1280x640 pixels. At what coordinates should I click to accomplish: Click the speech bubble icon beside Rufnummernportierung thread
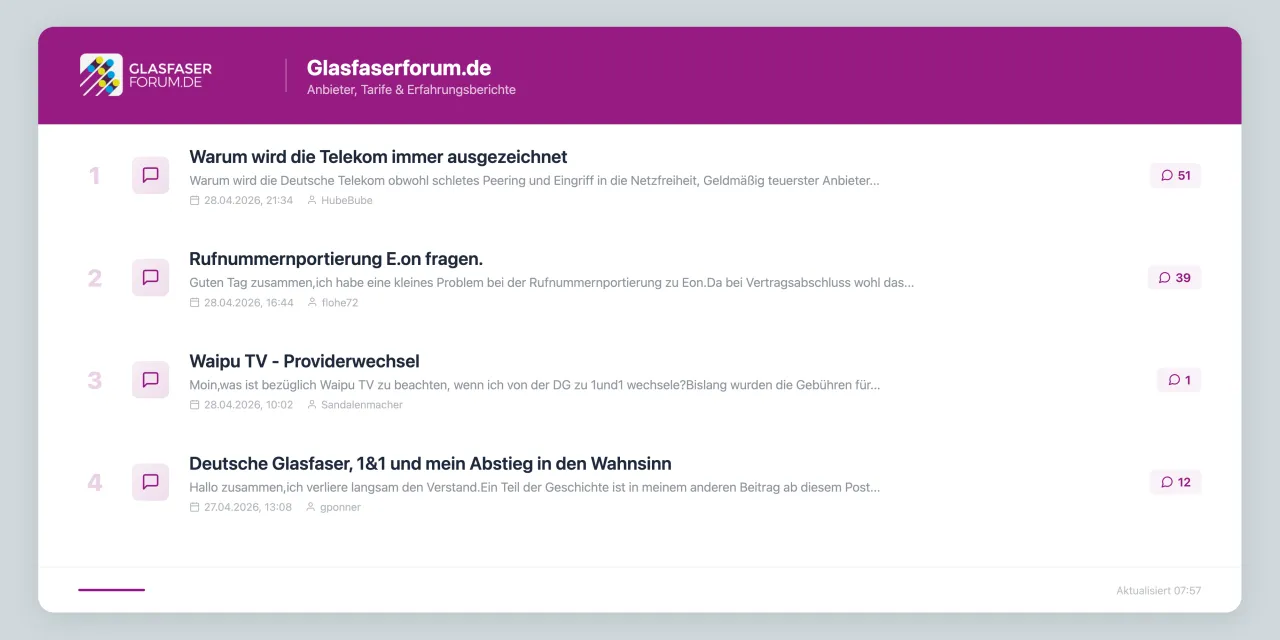click(x=151, y=277)
